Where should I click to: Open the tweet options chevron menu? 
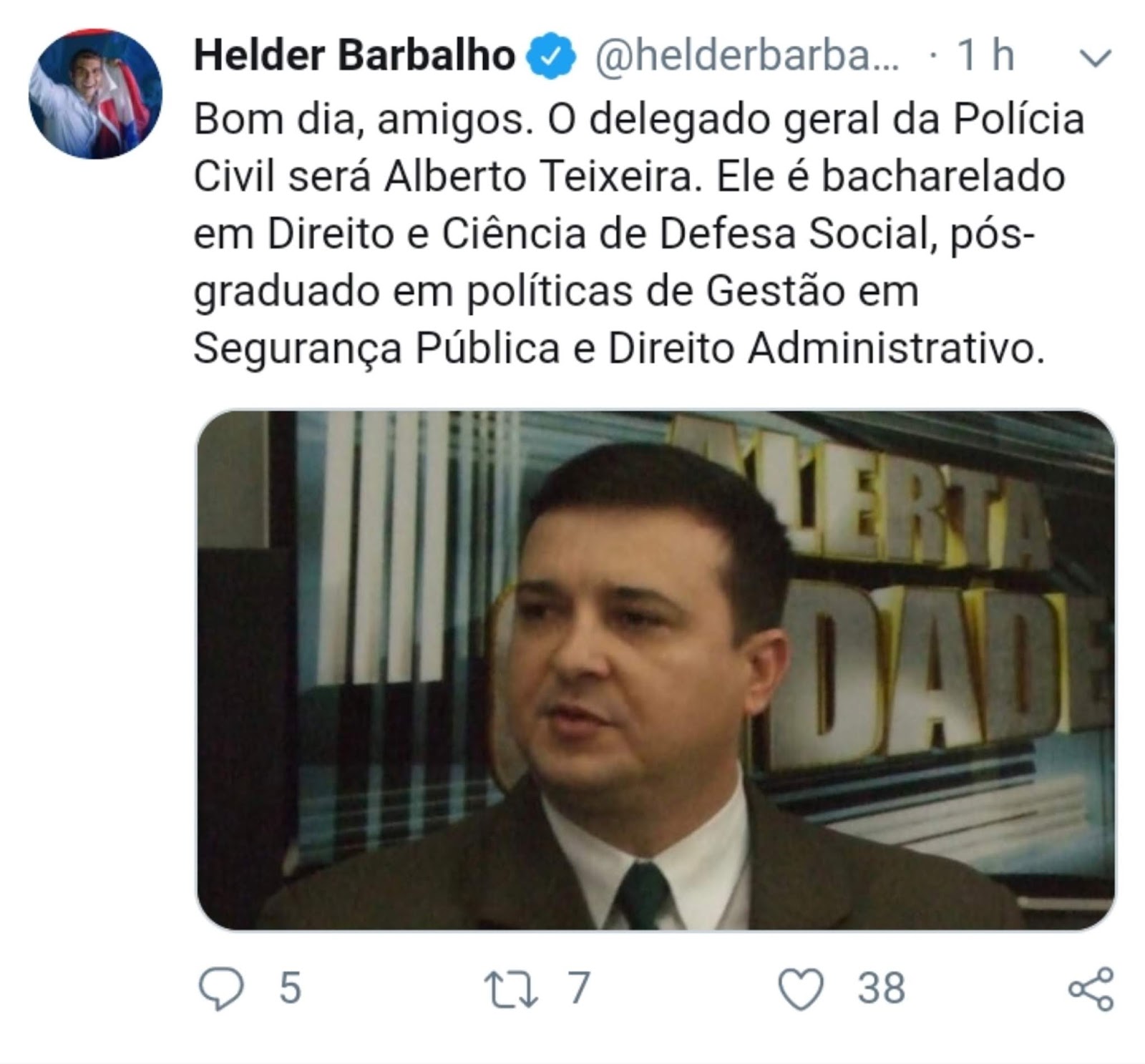coord(1096,58)
